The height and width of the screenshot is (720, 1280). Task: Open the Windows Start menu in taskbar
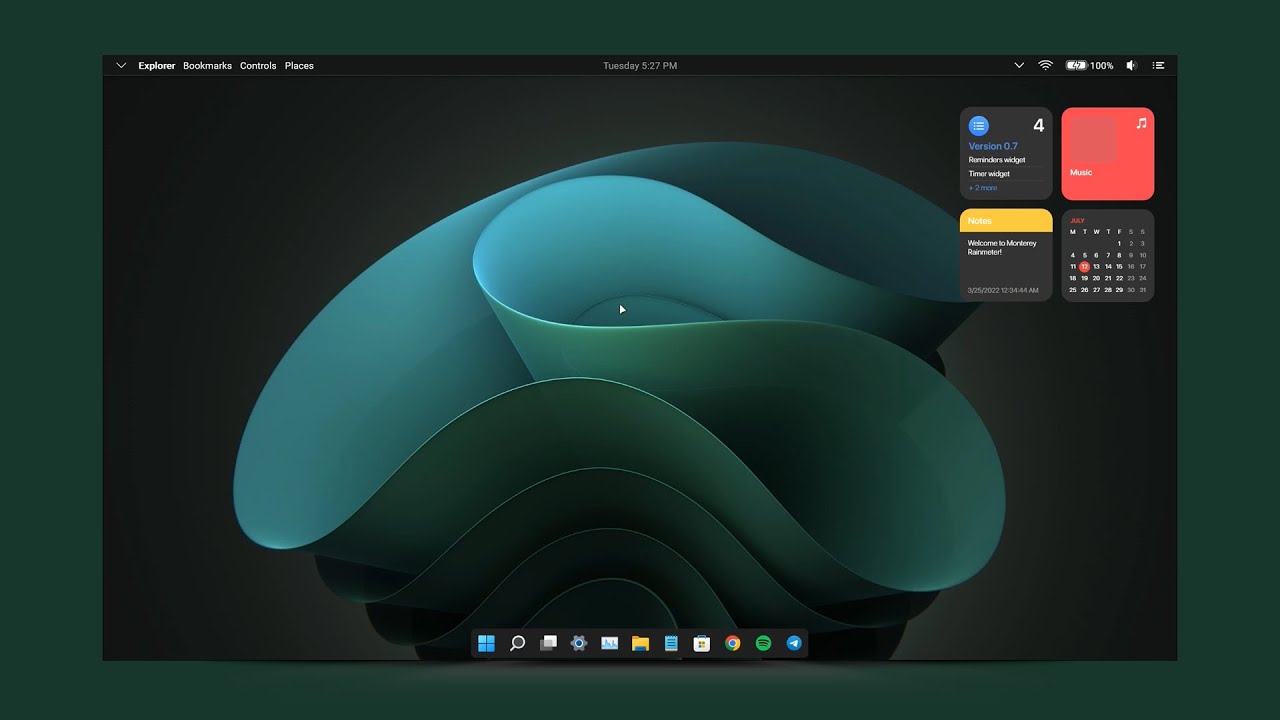point(487,644)
